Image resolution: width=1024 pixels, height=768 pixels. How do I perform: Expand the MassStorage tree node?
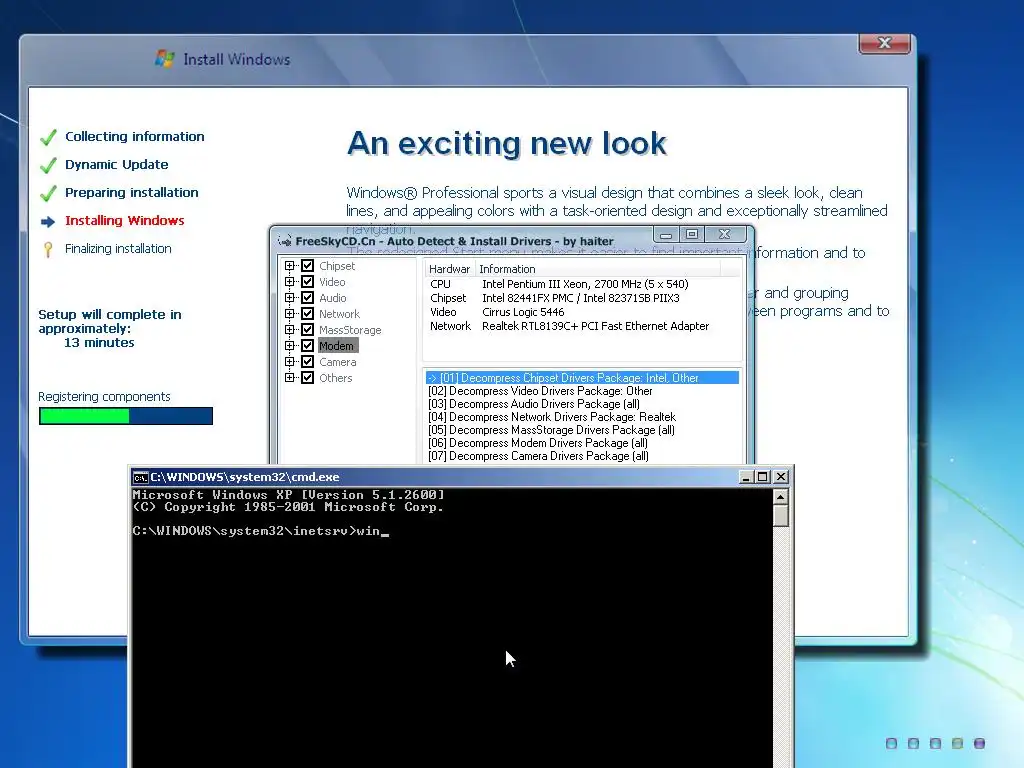point(289,330)
